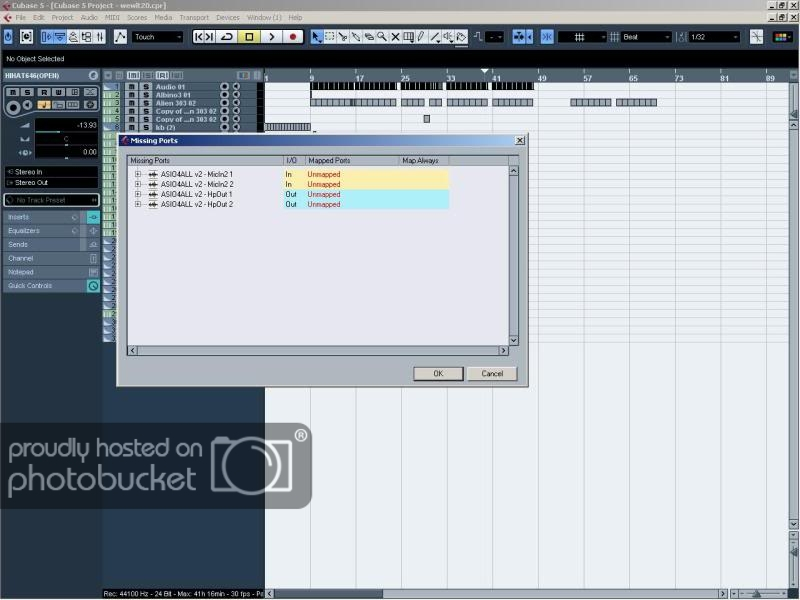Open the Project menu
This screenshot has height=600, width=800.
point(62,17)
